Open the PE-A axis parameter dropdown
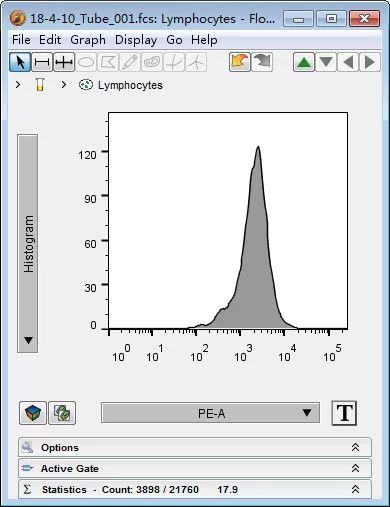The height and width of the screenshot is (507, 390). (x=210, y=413)
